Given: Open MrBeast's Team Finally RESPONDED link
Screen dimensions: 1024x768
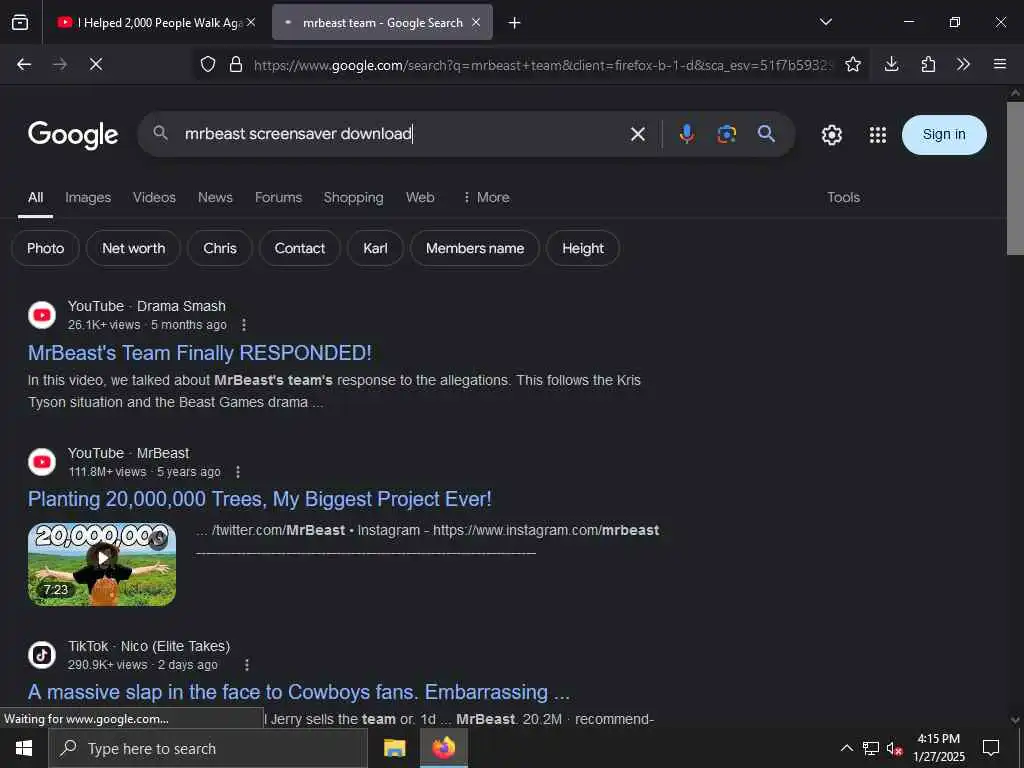Looking at the screenshot, I should [200, 353].
